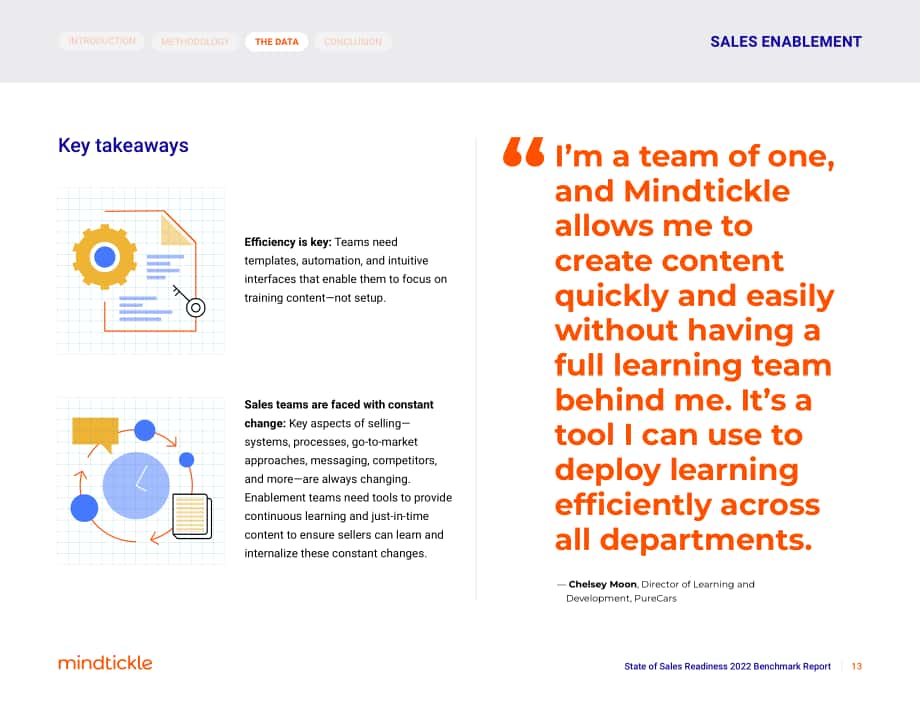This screenshot has height=711, width=920.
Task: Click the Chelsey Moon attribution name
Action: point(602,584)
